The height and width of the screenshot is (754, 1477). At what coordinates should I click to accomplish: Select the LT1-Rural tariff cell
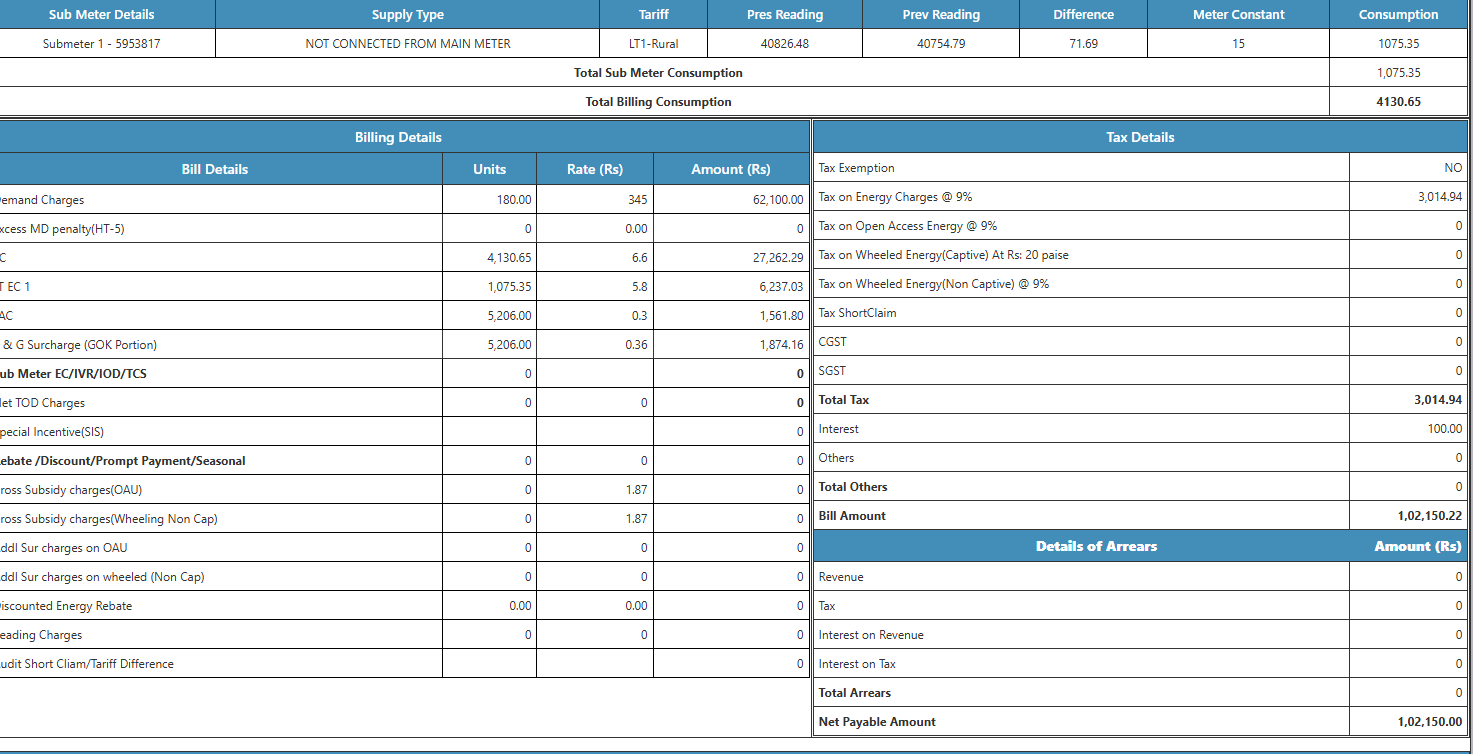[653, 43]
